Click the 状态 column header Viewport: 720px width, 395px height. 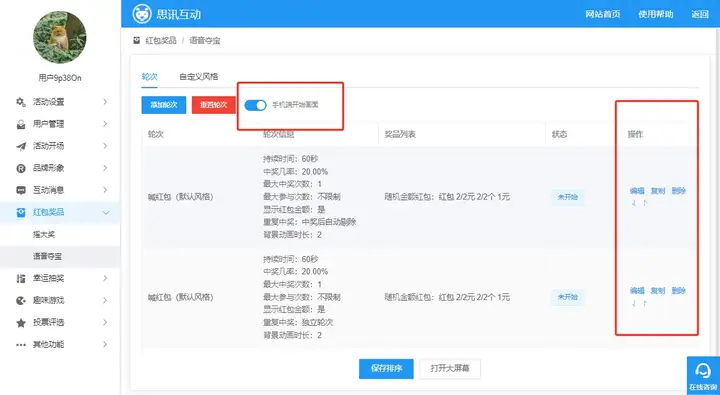559,134
